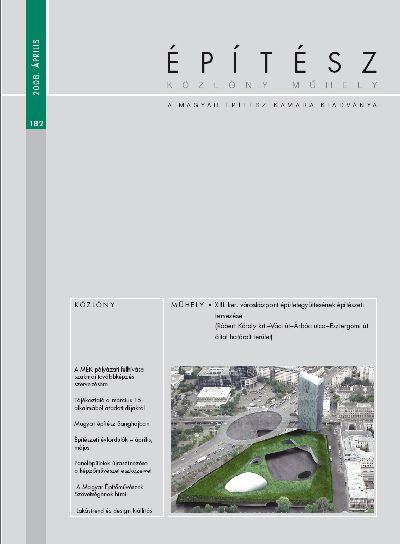Open the Magyar építész Sanghajban item
Screen dimensions: 400x544
click(111, 424)
